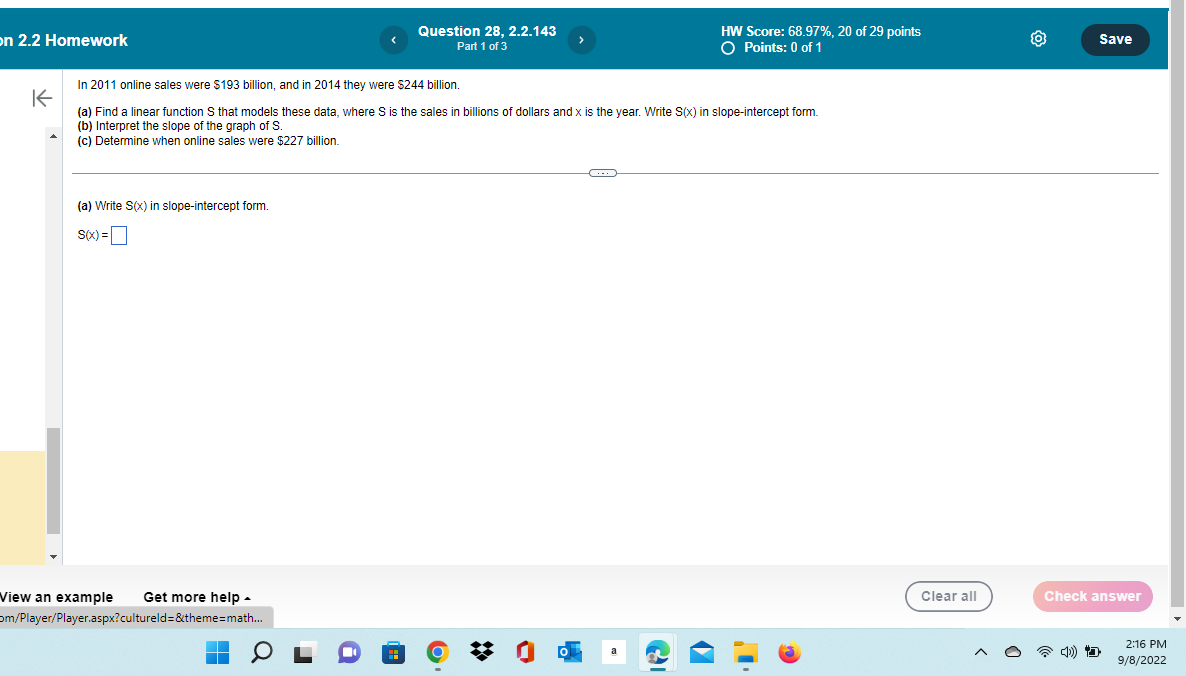Screen dimensions: 1186x676
Task: Select the Points radio button
Action: [728, 47]
